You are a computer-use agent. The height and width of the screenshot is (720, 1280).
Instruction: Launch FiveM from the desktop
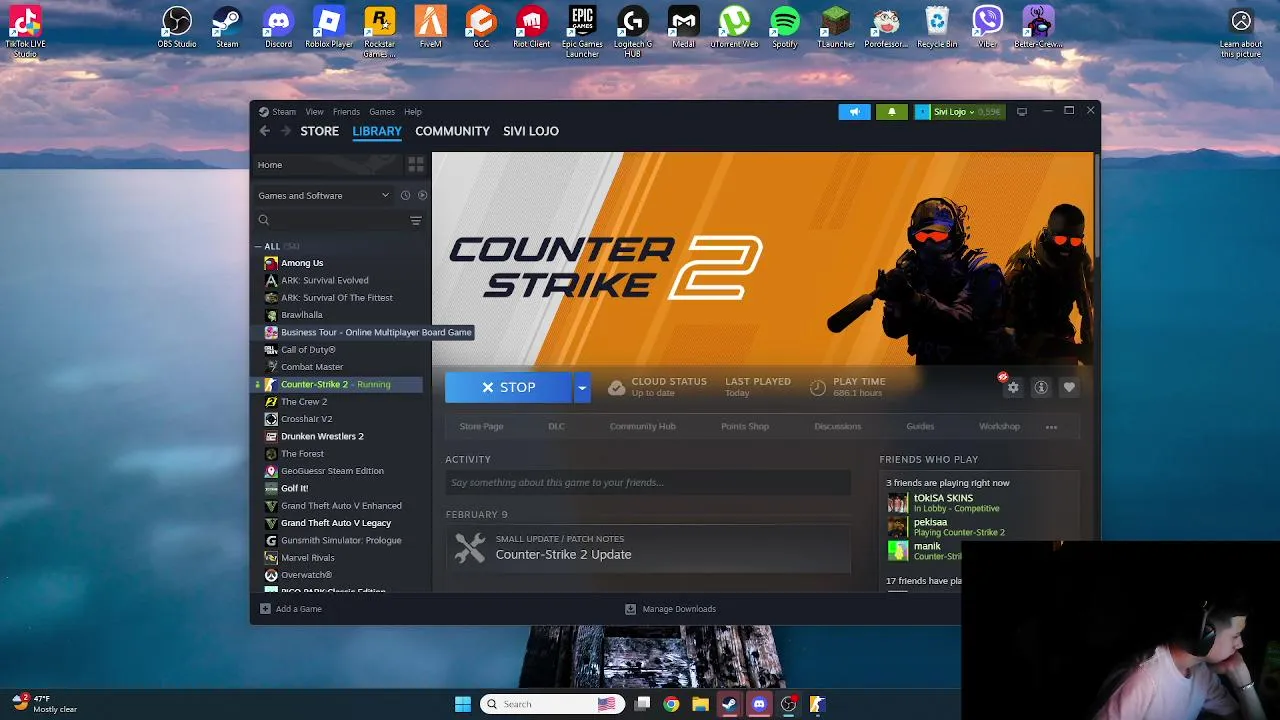[431, 27]
